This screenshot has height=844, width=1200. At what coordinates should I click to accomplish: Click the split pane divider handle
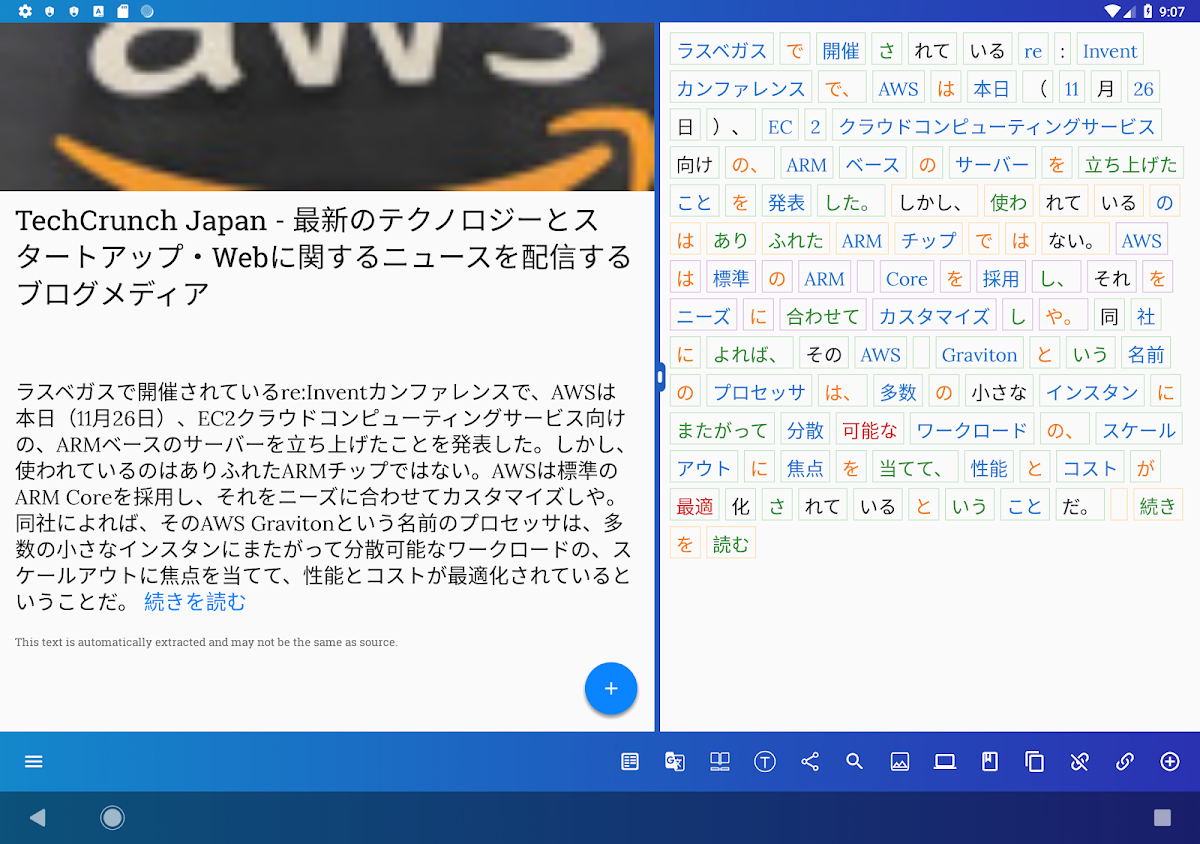point(660,377)
